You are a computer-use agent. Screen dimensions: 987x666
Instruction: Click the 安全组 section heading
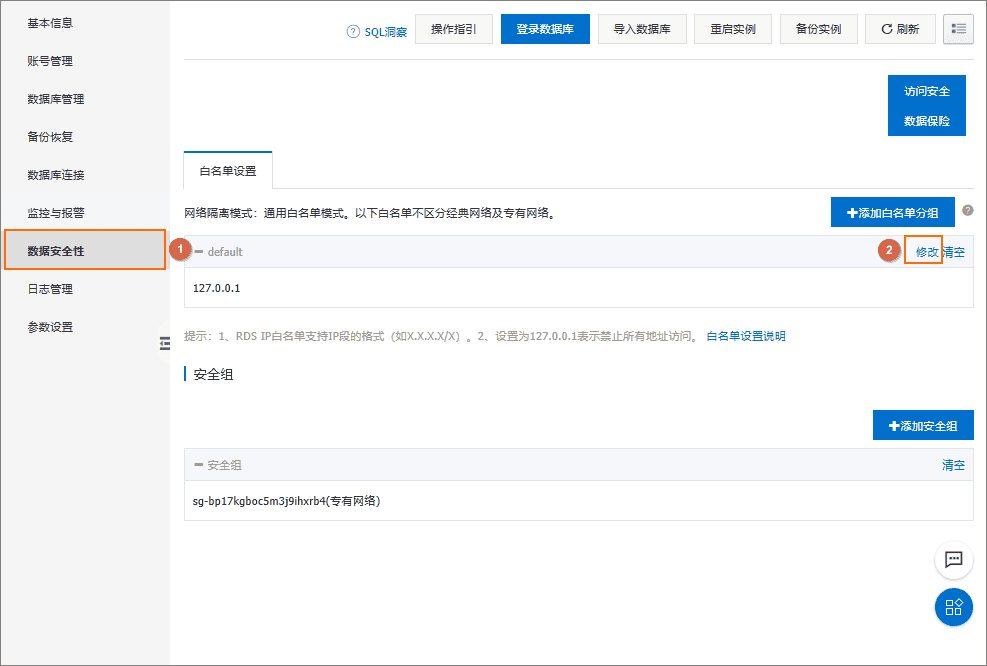coord(213,374)
